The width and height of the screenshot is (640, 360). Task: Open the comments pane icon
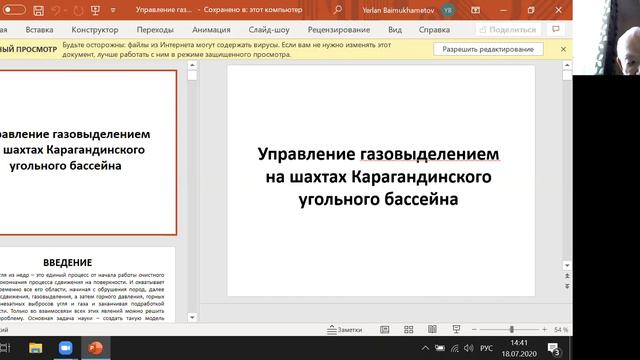pos(556,29)
